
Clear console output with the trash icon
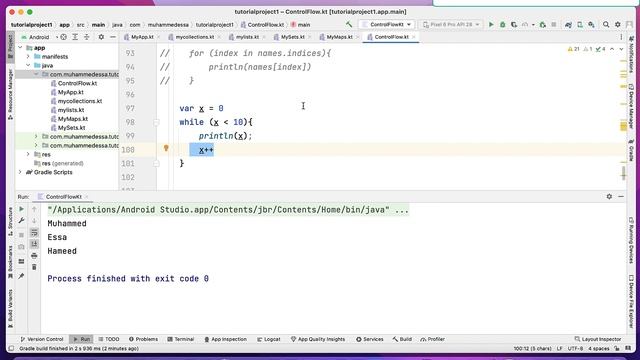pos(34,267)
